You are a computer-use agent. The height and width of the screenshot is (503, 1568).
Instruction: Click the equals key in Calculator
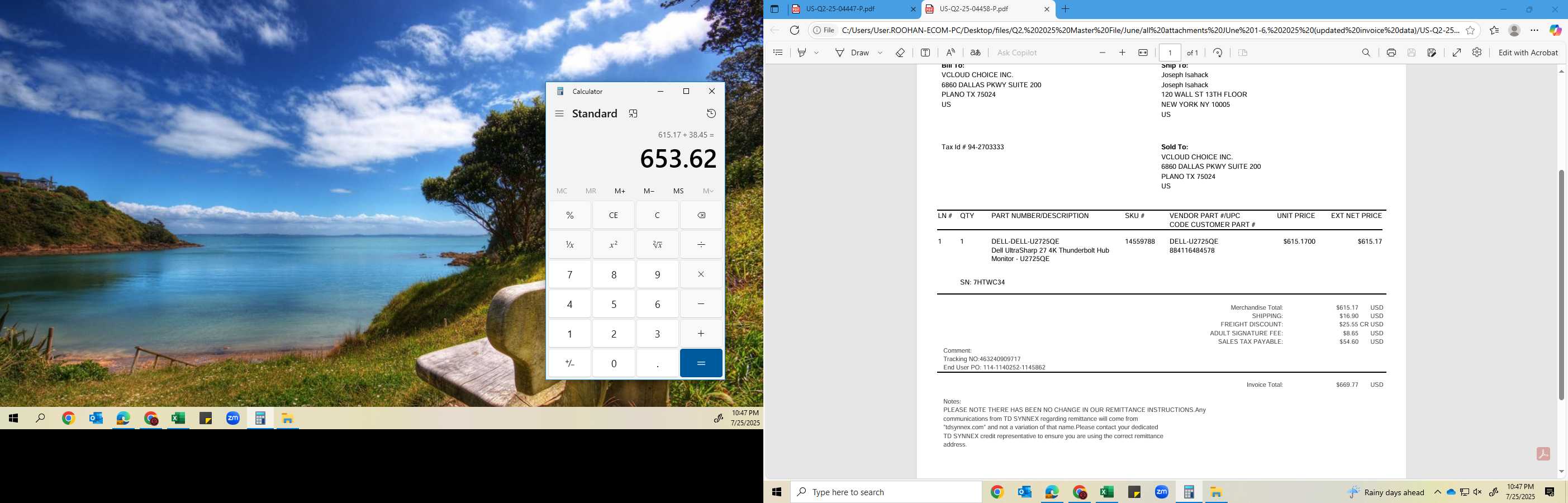click(x=701, y=363)
